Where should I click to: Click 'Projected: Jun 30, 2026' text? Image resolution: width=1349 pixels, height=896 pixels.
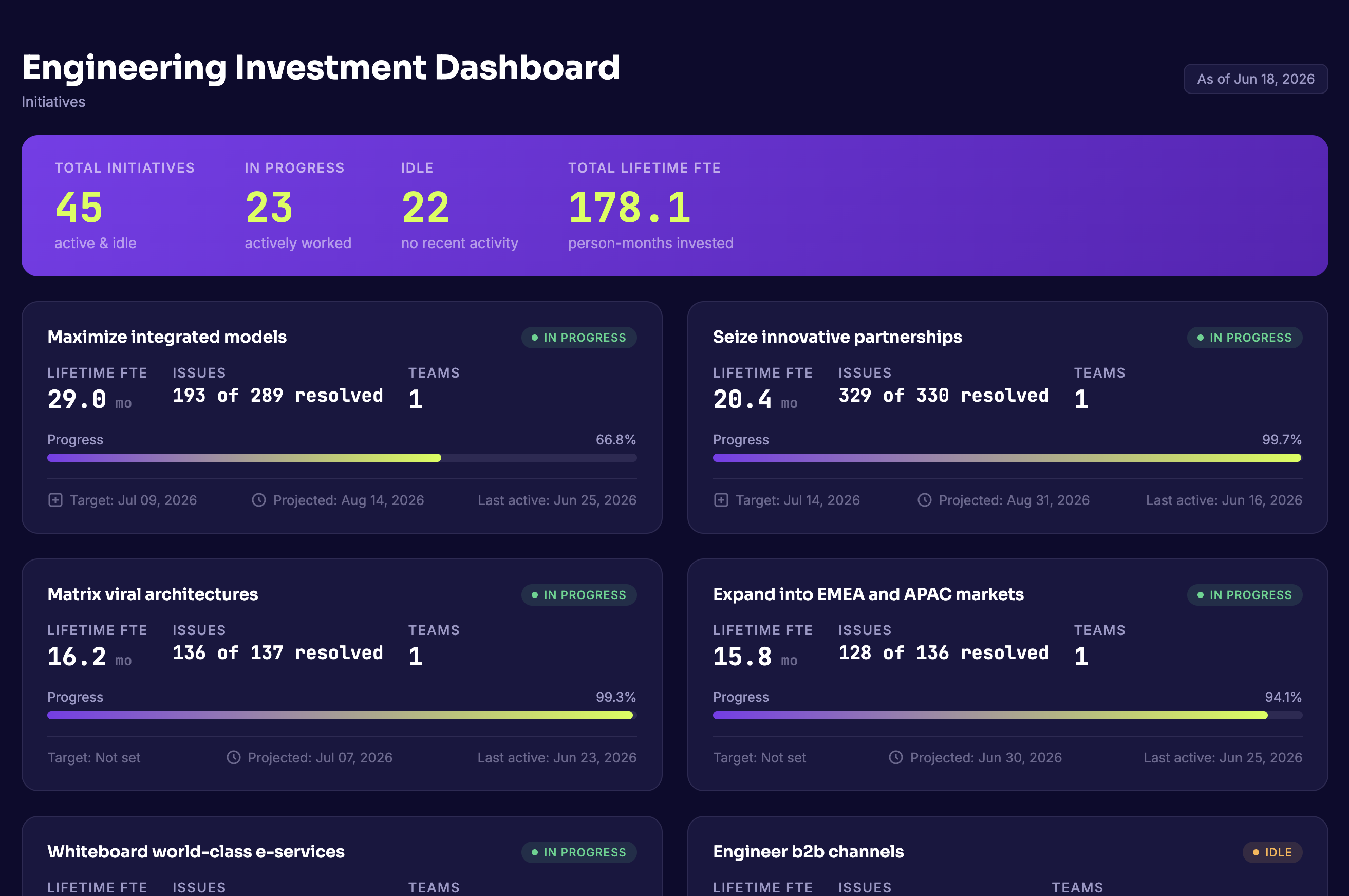pyautogui.click(x=986, y=757)
